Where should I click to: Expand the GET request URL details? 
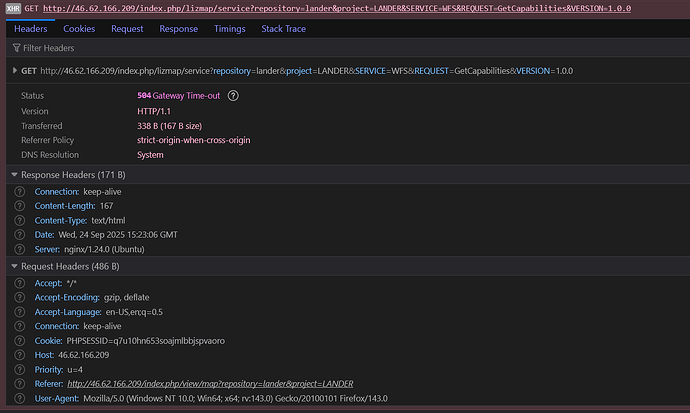[14, 70]
